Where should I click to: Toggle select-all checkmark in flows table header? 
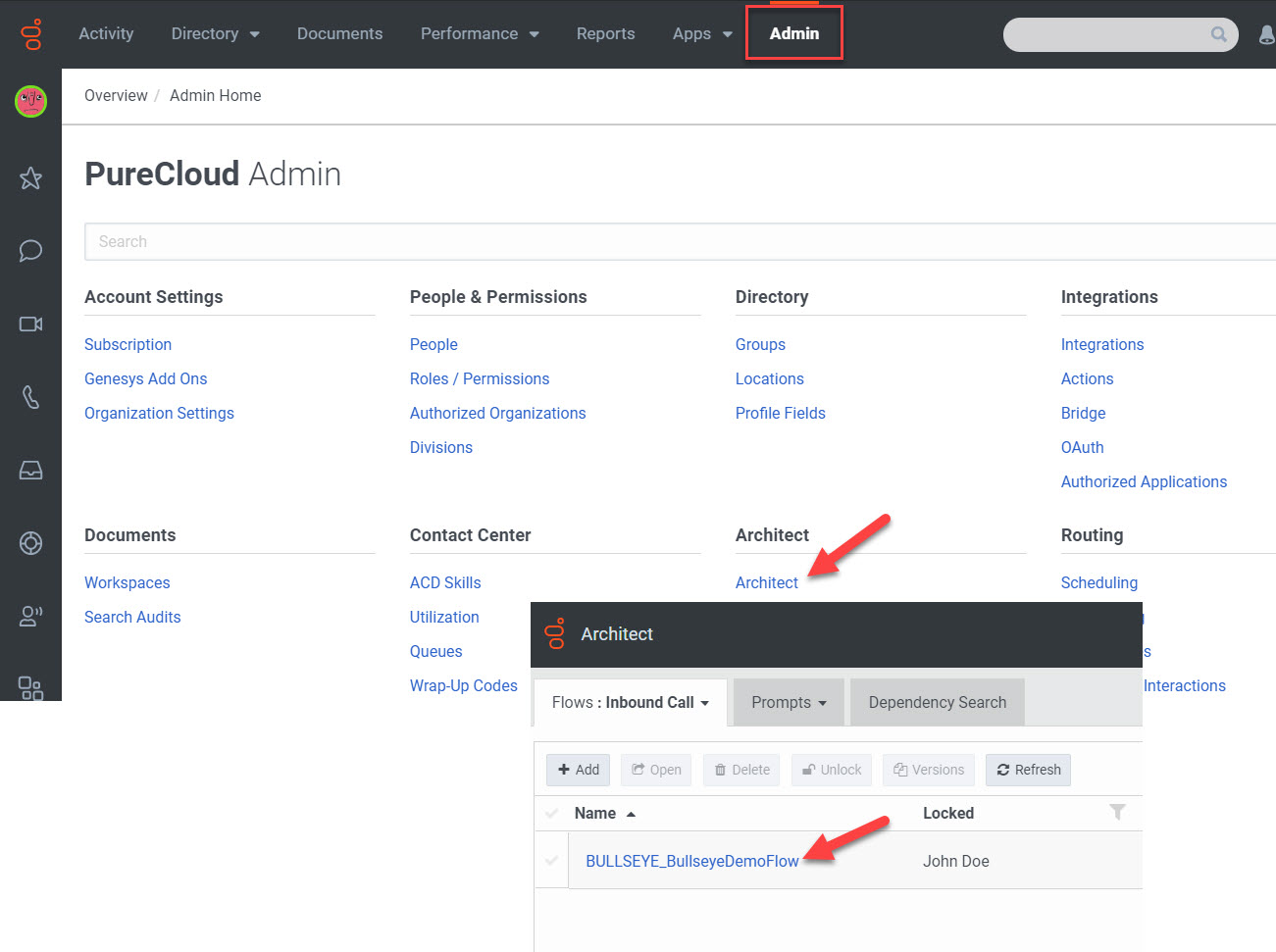(551, 813)
